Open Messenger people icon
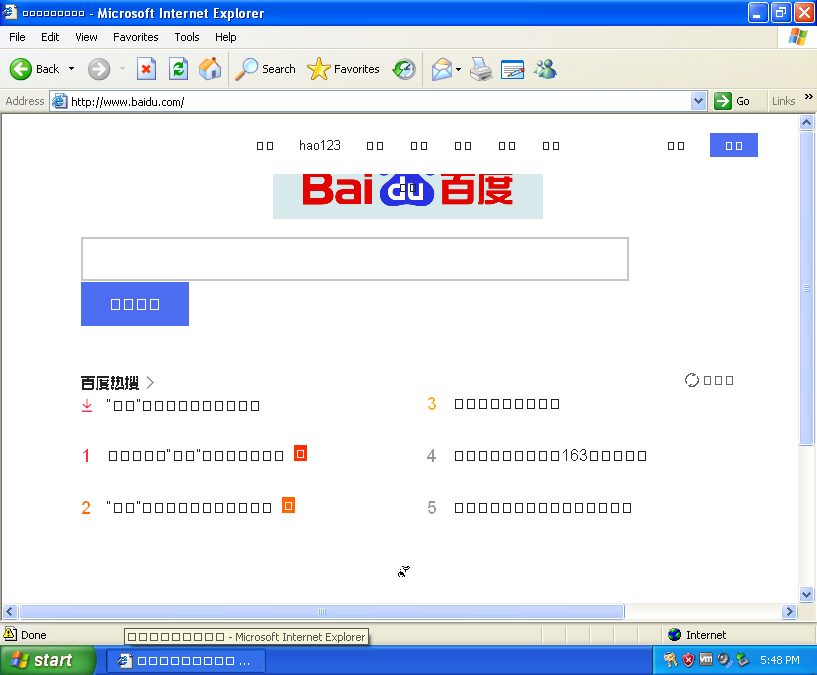The width and height of the screenshot is (817, 675). tap(545, 69)
